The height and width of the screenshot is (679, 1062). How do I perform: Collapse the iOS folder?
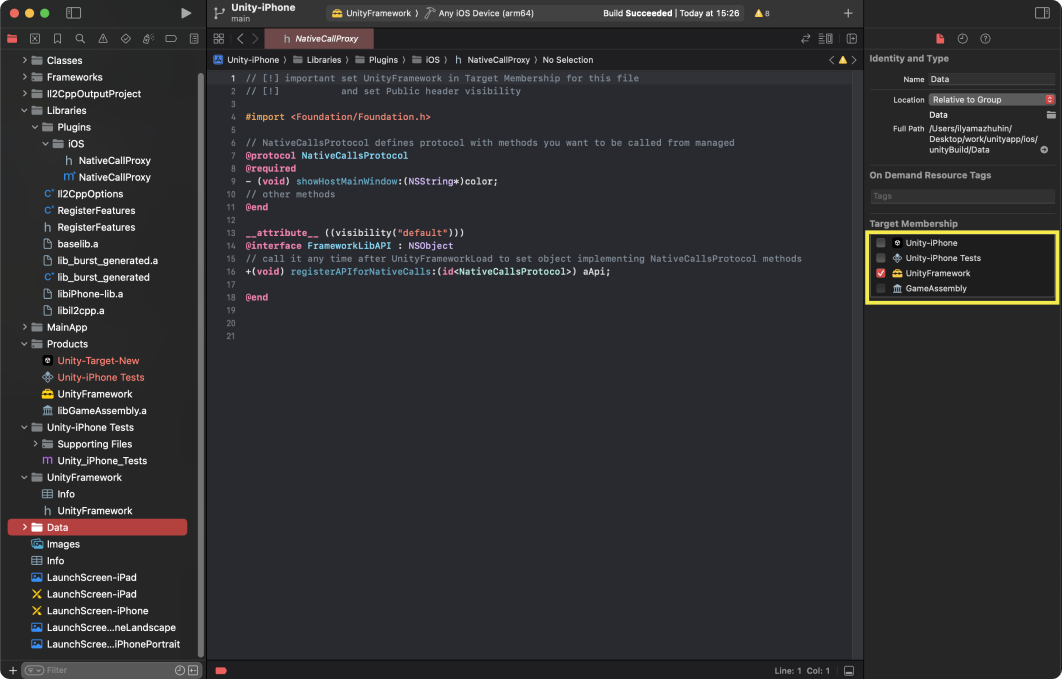coord(46,144)
